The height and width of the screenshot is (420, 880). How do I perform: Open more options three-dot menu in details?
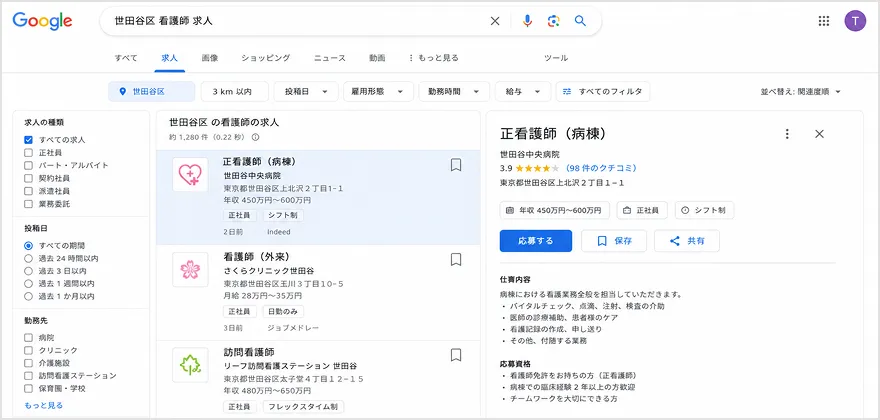[x=787, y=134]
